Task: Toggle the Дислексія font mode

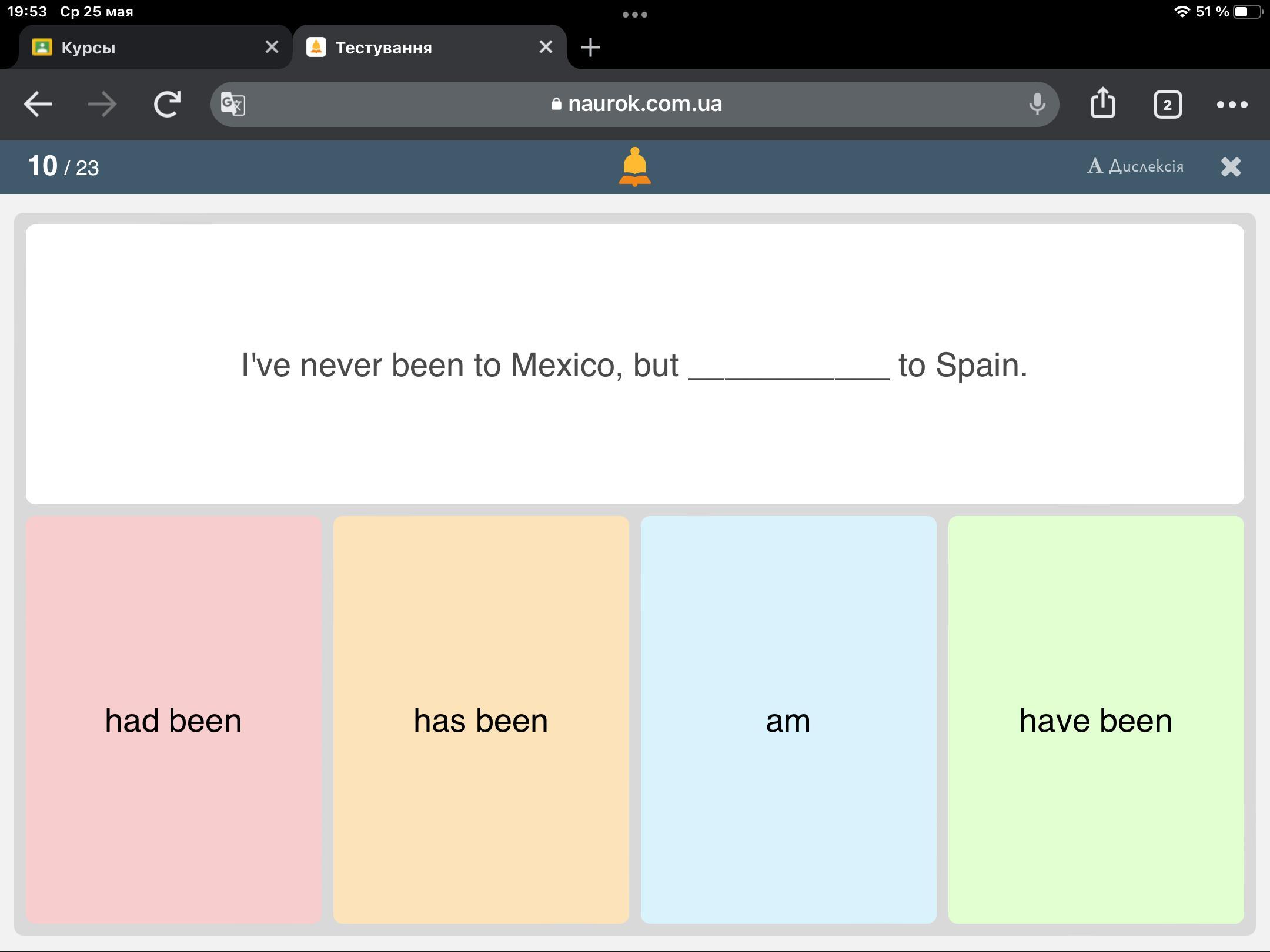Action: (1135, 166)
